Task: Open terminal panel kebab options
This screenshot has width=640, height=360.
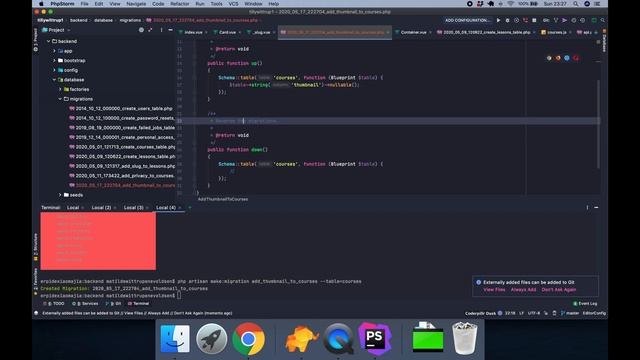Action: click(587, 207)
